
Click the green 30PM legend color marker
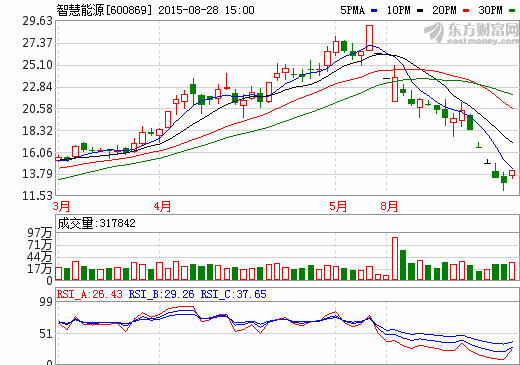pyautogui.click(x=512, y=11)
